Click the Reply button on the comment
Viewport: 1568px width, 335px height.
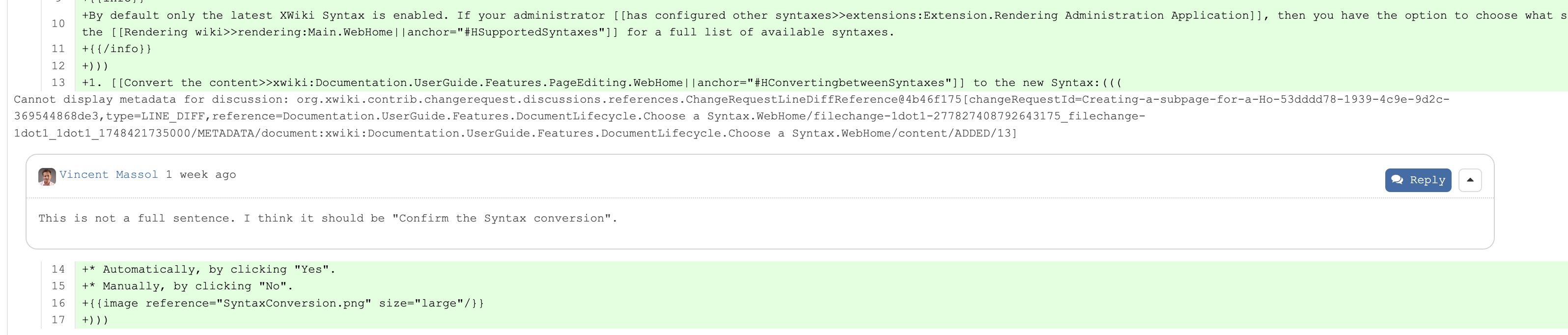click(x=1418, y=180)
